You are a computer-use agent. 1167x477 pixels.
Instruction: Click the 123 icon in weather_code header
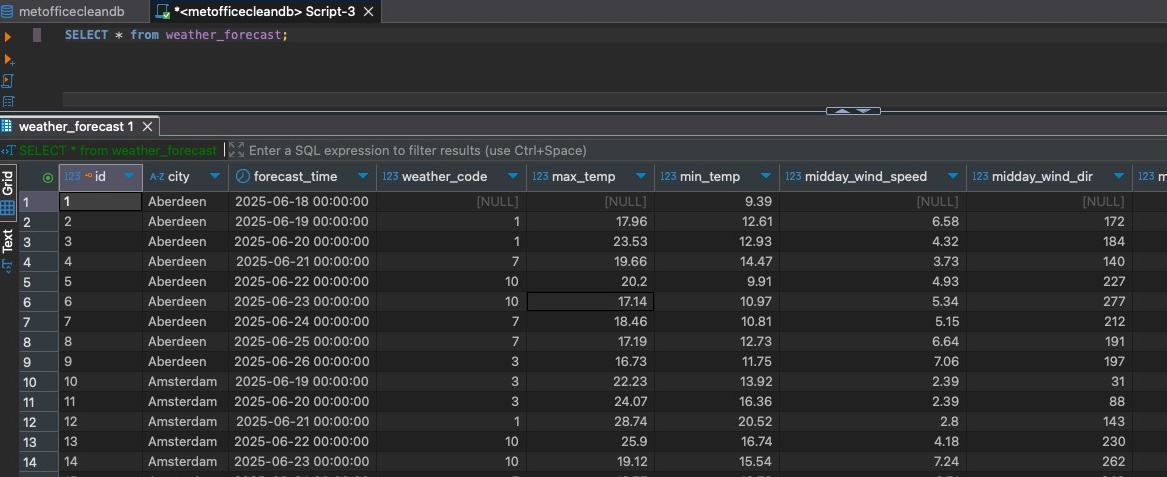coord(390,176)
